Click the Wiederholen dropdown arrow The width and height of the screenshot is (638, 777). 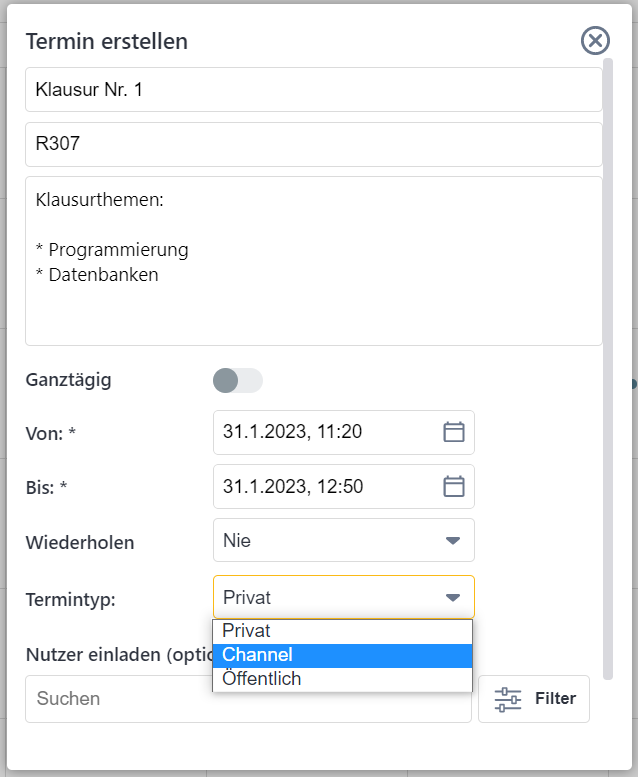coord(453,541)
